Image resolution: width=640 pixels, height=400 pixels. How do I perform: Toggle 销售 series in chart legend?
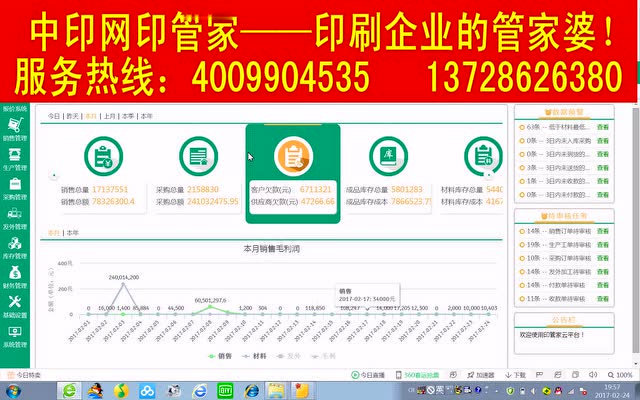point(220,356)
